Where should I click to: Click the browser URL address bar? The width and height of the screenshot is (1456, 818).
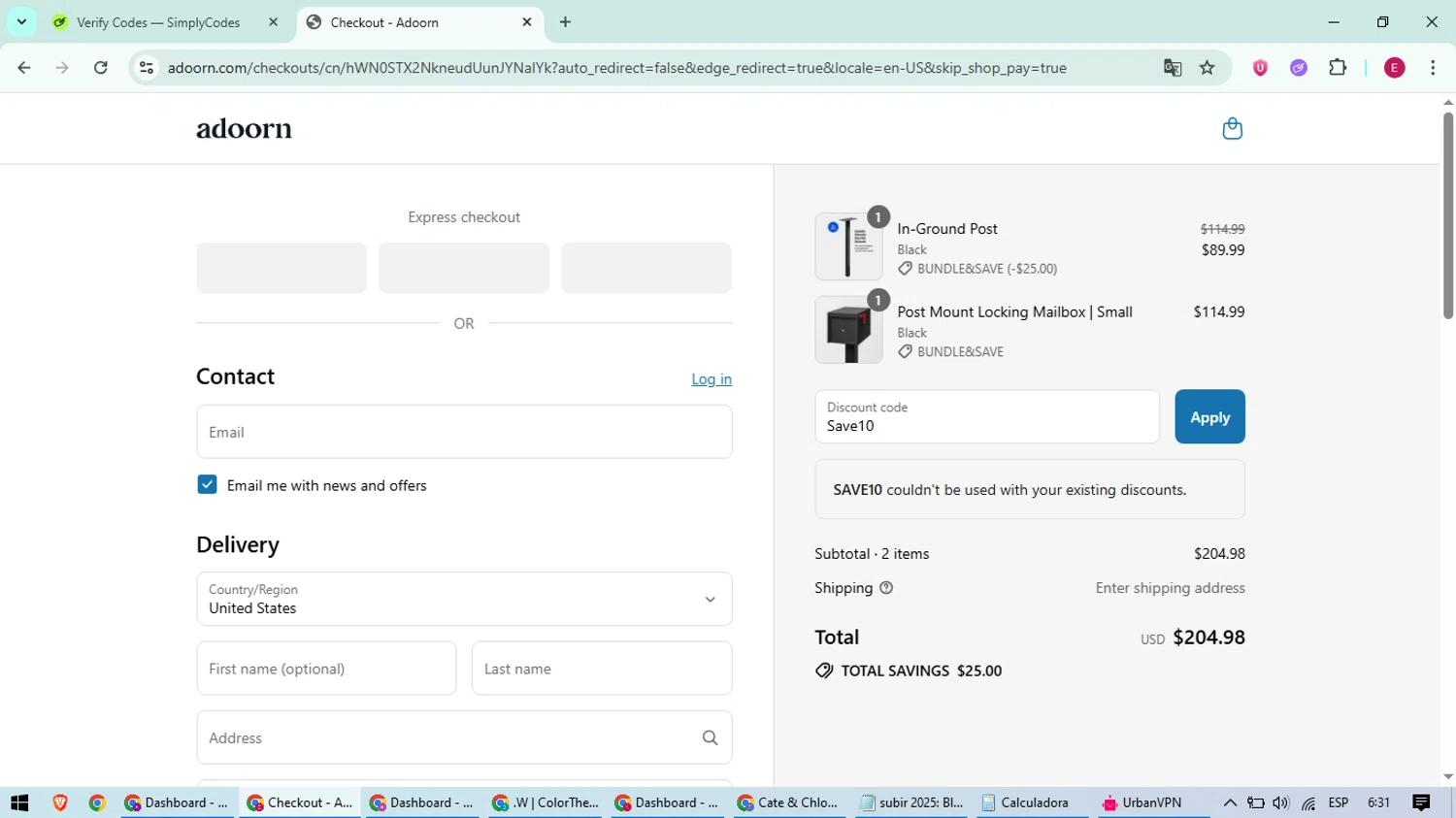(617, 68)
